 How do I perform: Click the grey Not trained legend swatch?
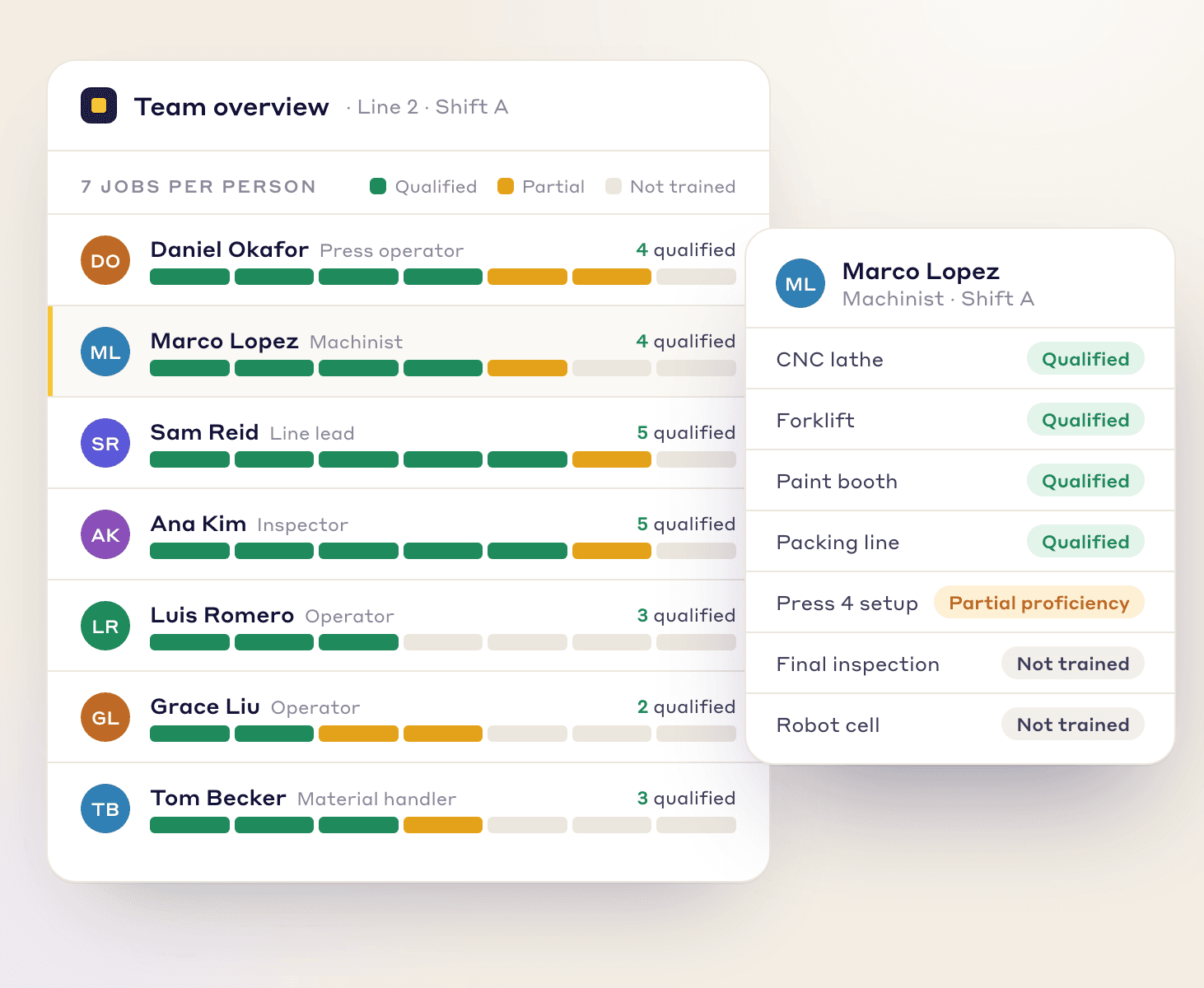614,186
